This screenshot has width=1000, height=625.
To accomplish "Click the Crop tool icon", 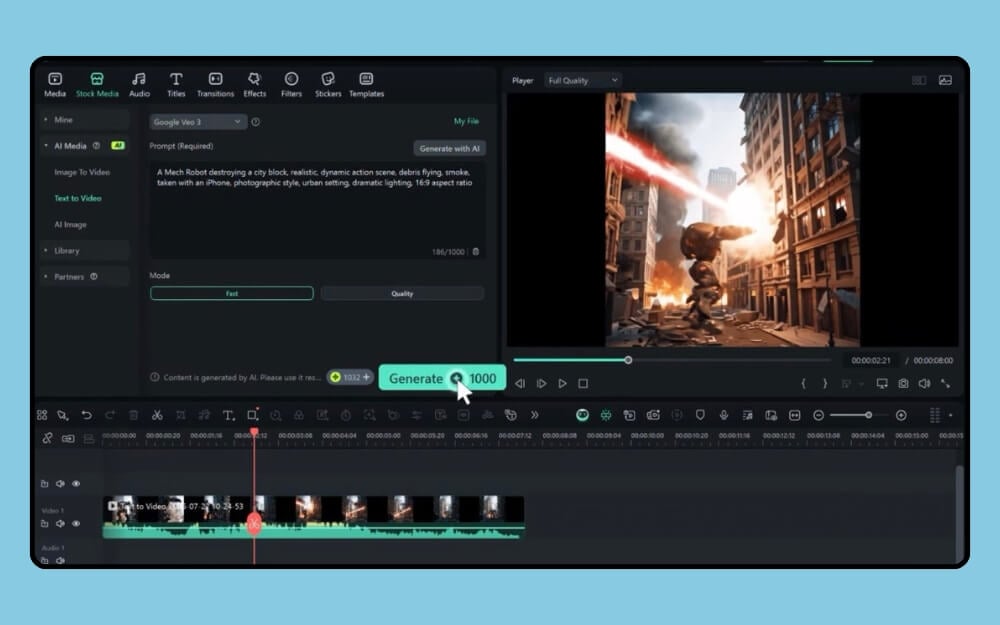I will click(253, 414).
